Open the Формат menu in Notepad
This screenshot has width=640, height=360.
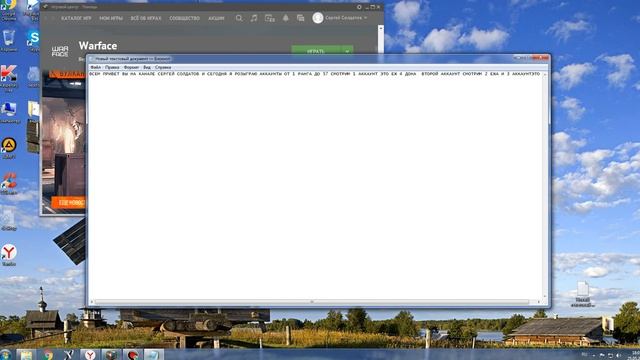tap(131, 67)
